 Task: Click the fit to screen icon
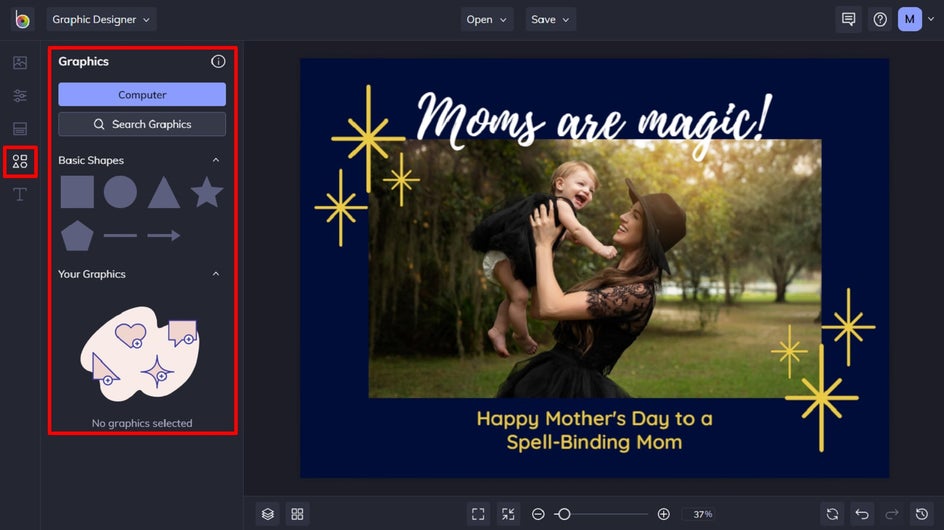click(478, 514)
